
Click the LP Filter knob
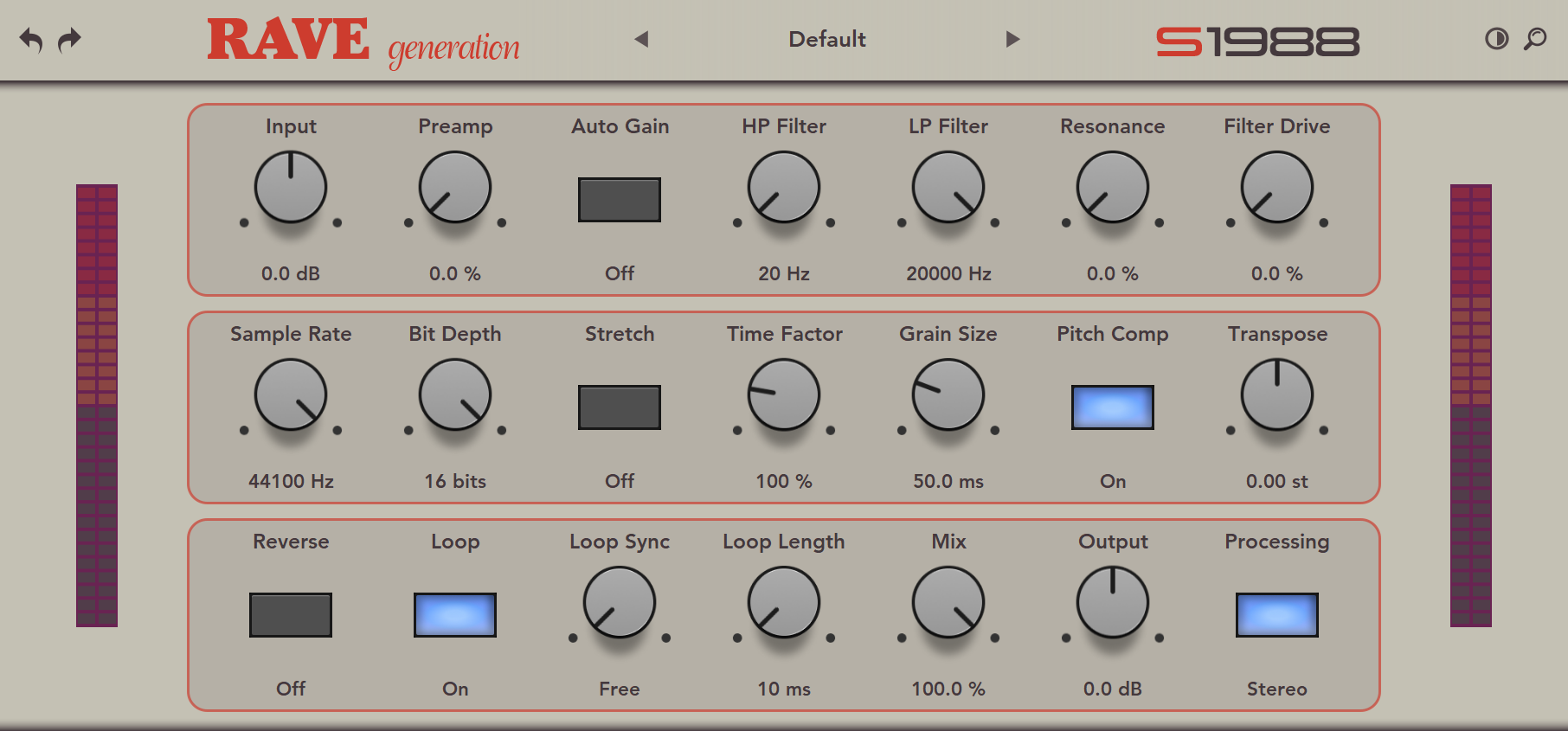(948, 188)
